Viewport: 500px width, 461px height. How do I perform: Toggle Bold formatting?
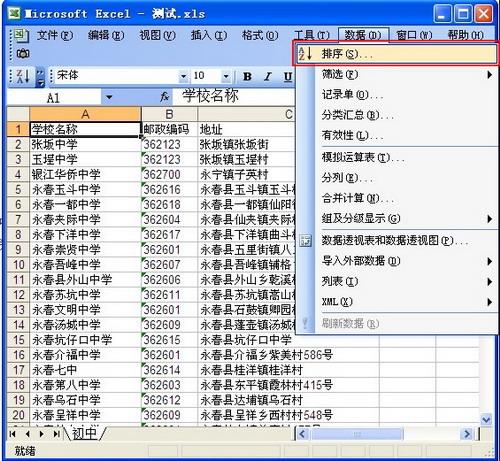pyautogui.click(x=247, y=77)
